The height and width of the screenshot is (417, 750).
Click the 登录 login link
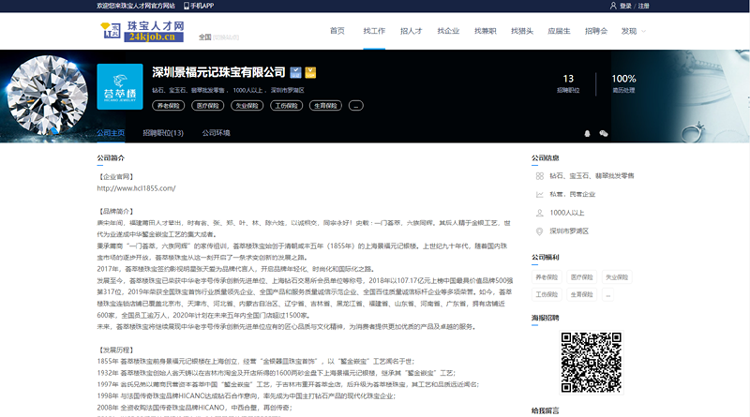626,6
